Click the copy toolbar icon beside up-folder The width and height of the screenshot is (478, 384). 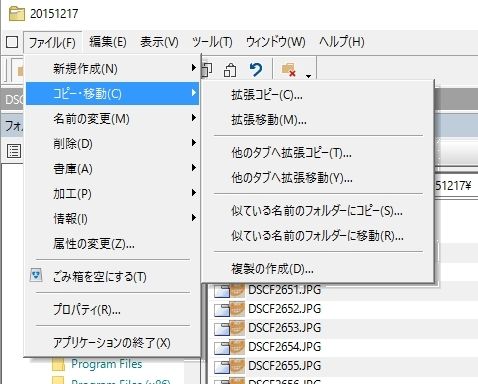click(x=207, y=69)
